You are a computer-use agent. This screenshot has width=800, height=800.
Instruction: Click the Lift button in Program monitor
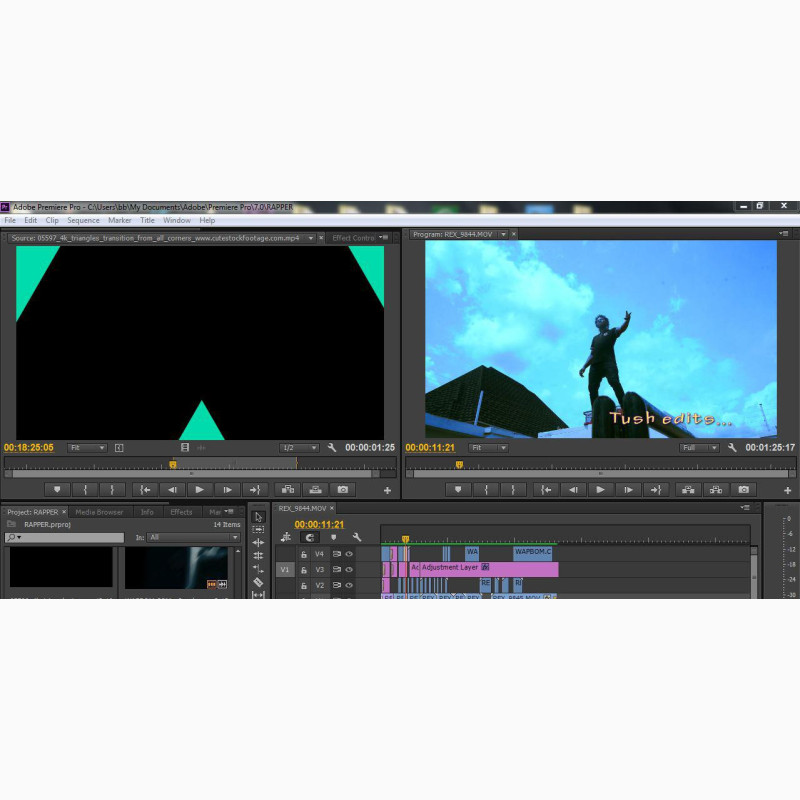point(688,490)
